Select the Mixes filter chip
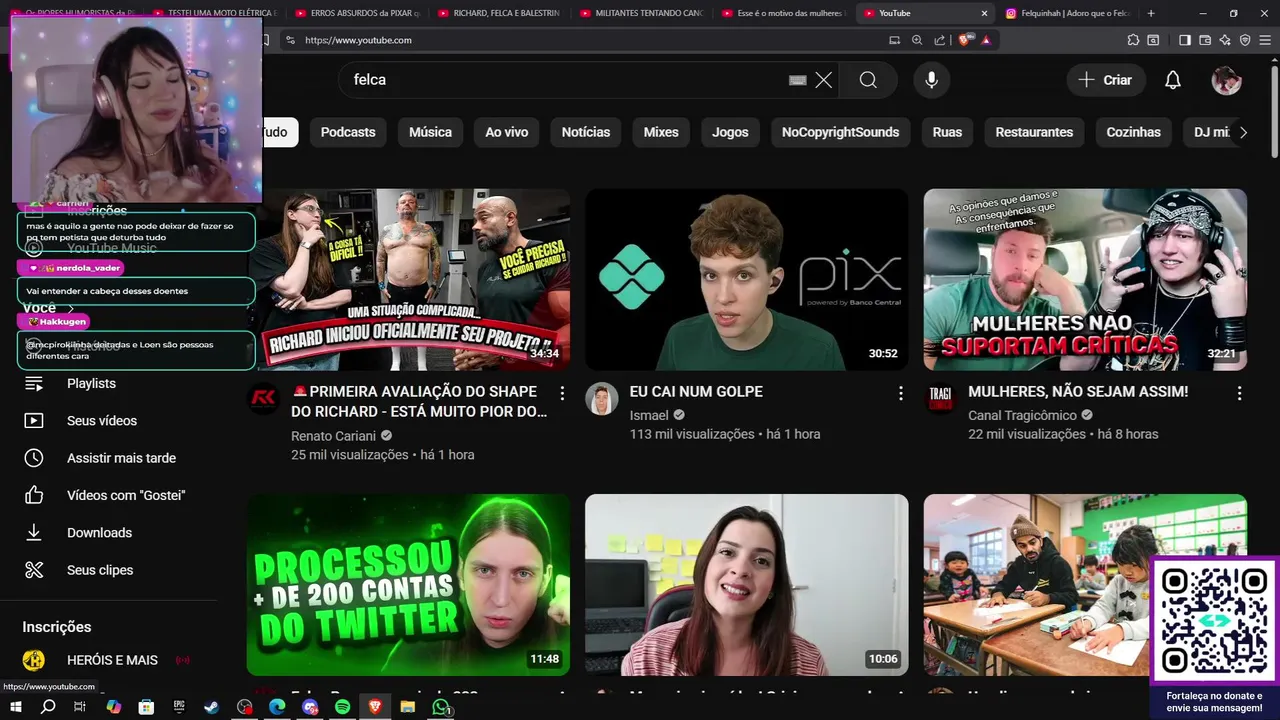The image size is (1280, 720). [661, 132]
